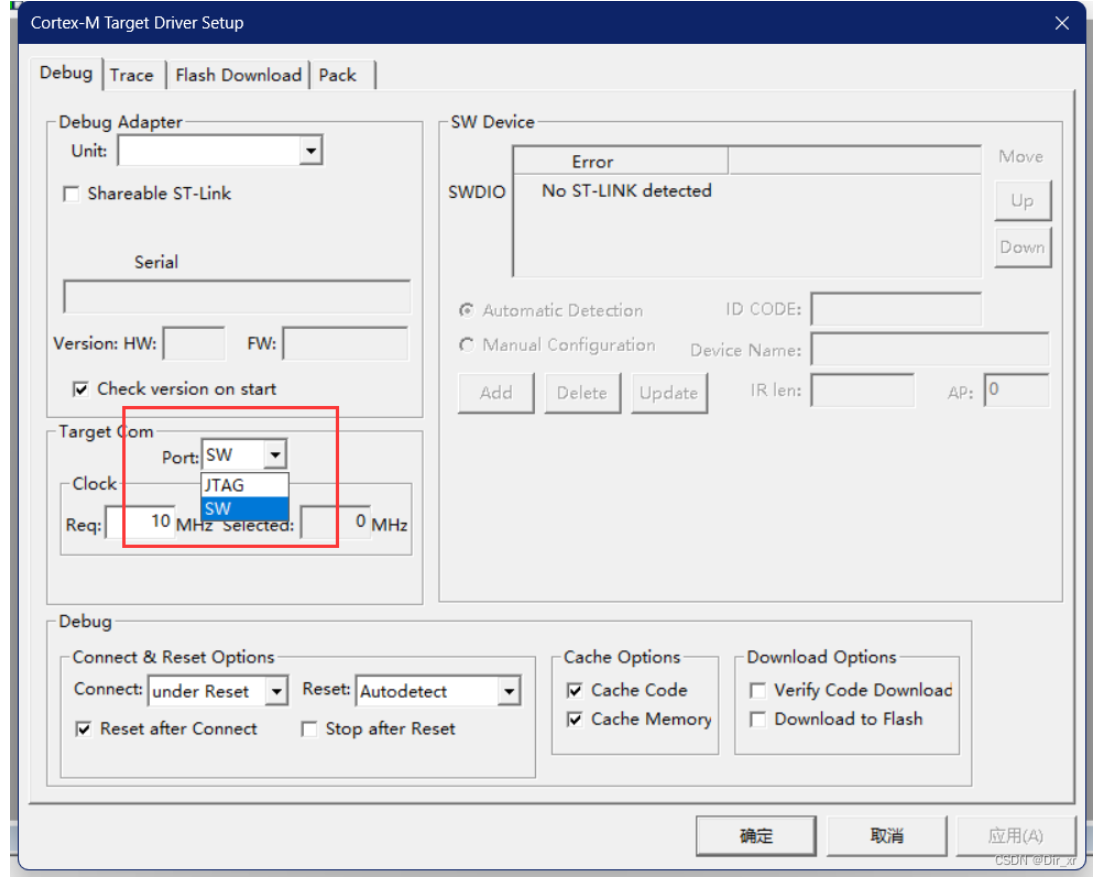Choose JTAG from the Port list

coord(245,485)
